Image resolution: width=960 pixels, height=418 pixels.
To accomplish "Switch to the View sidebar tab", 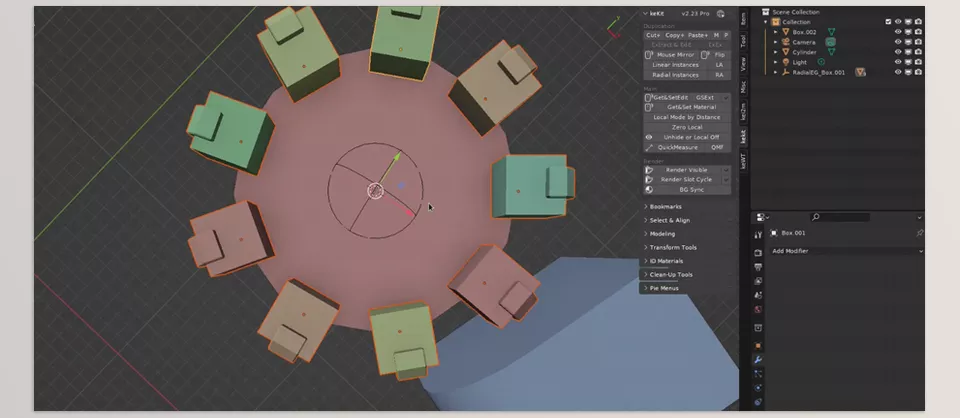I will coord(744,63).
